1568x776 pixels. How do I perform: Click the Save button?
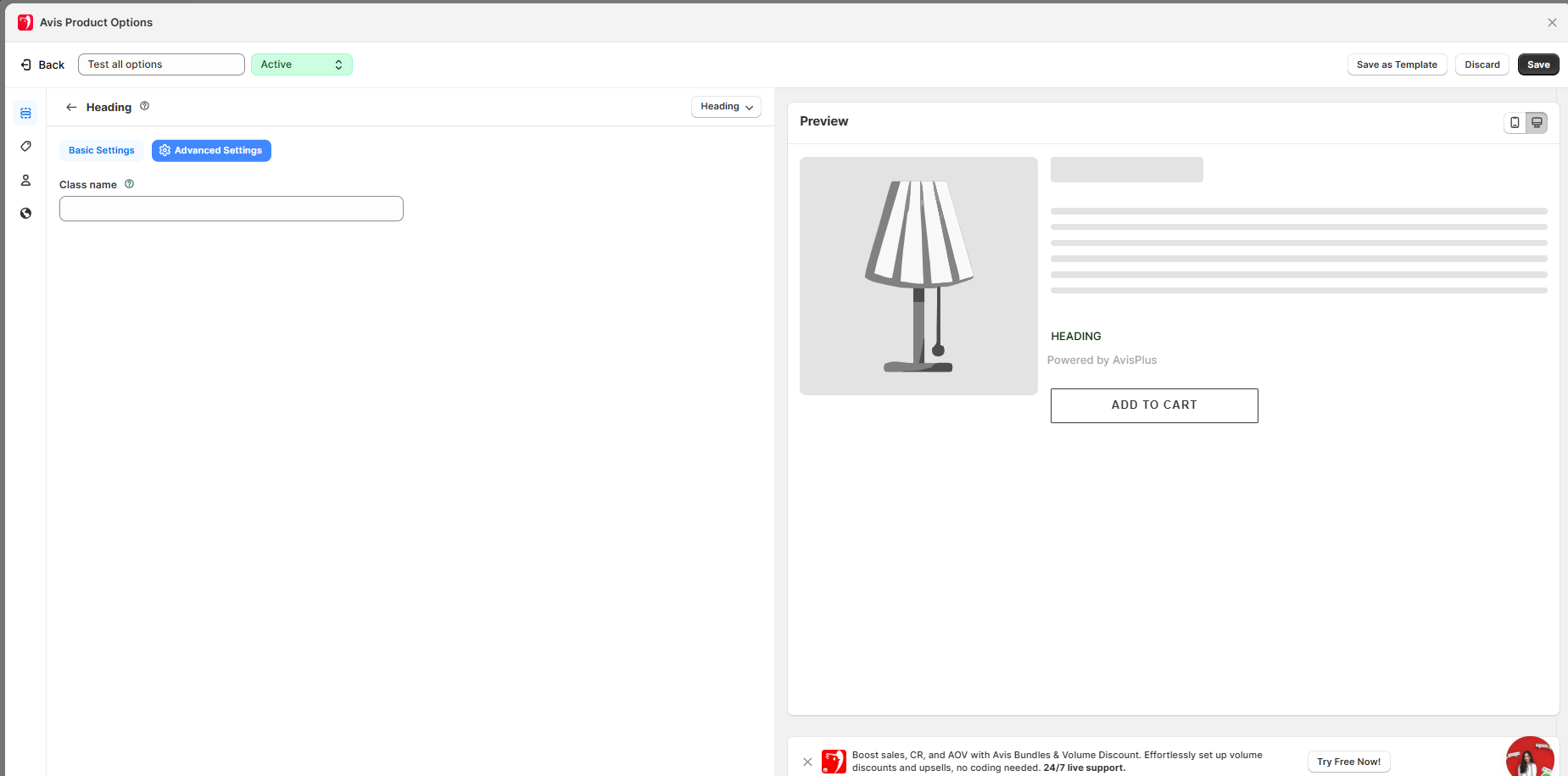(x=1537, y=64)
